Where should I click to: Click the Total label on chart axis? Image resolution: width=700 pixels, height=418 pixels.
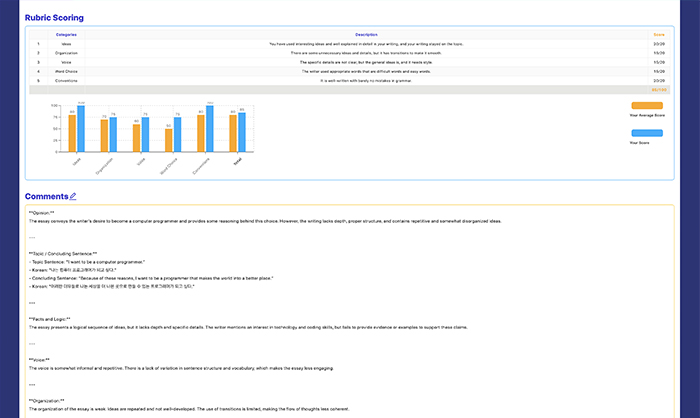point(237,160)
